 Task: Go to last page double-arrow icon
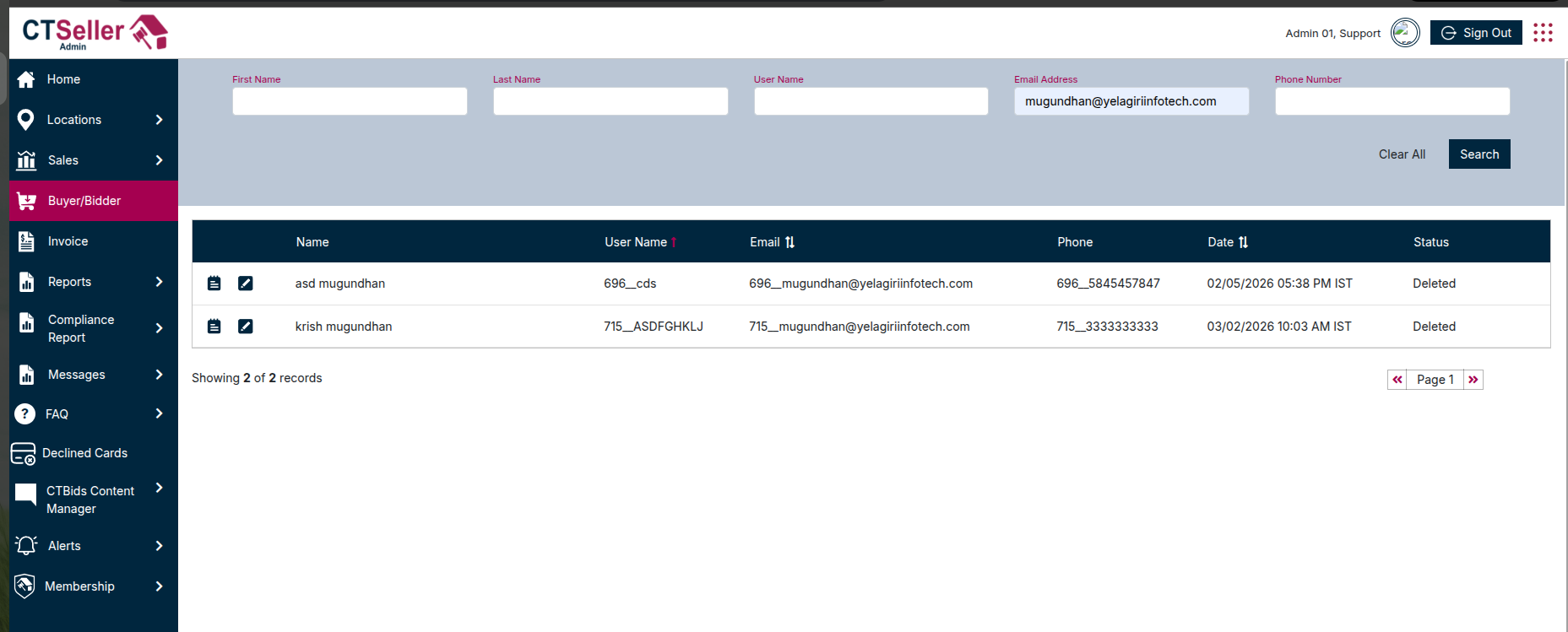pyautogui.click(x=1473, y=380)
